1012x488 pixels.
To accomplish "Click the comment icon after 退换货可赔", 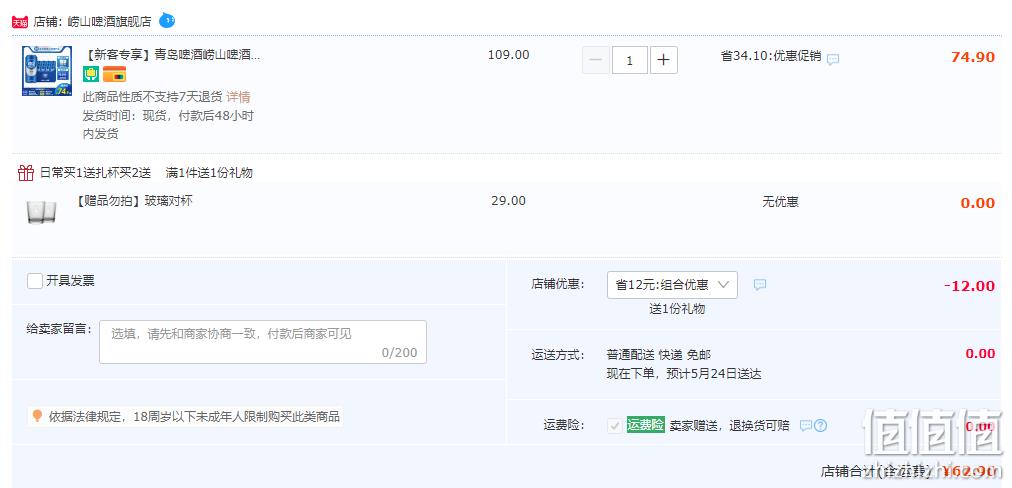I will 805,425.
